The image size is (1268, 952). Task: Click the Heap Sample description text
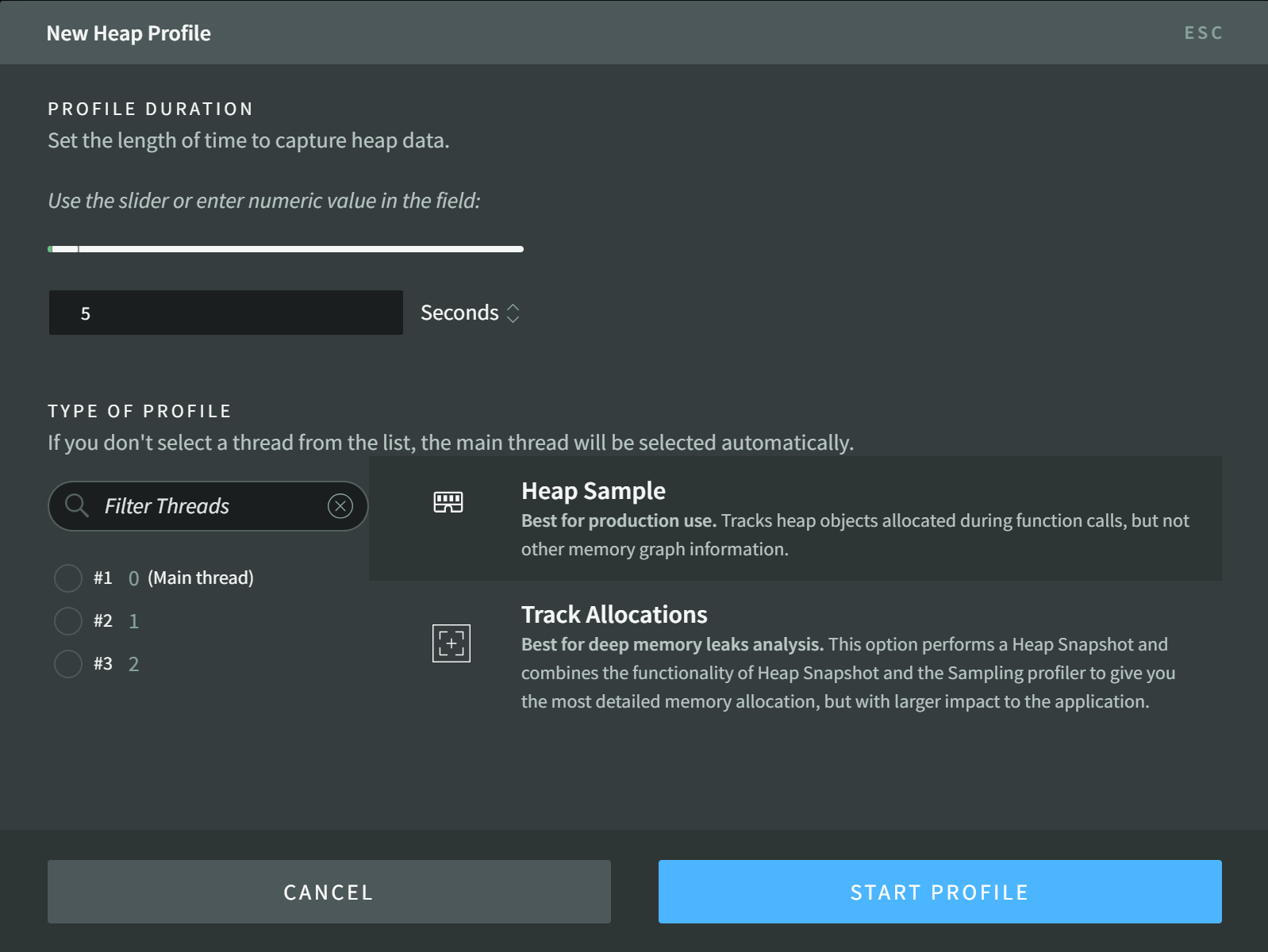click(x=855, y=535)
